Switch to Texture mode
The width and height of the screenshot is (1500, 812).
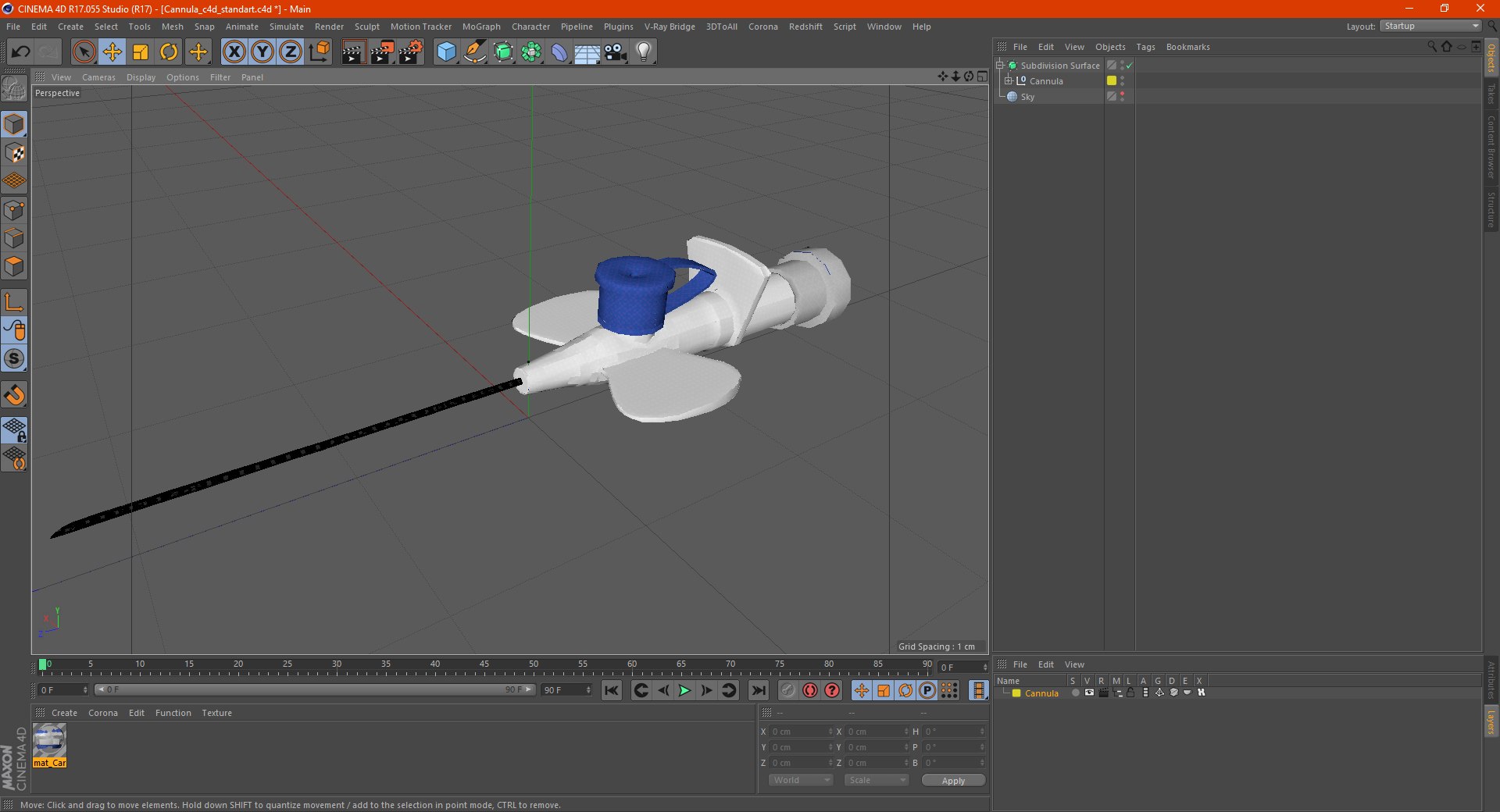(x=15, y=153)
